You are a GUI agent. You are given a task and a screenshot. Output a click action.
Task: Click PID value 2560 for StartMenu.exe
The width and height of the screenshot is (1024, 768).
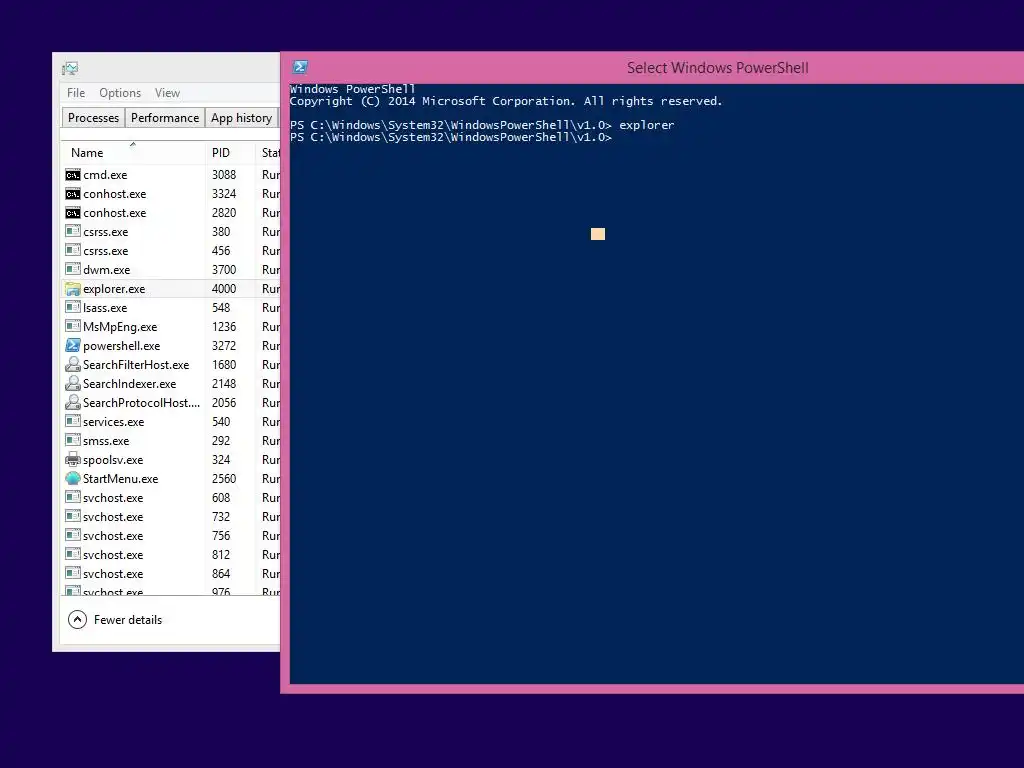pyautogui.click(x=224, y=479)
